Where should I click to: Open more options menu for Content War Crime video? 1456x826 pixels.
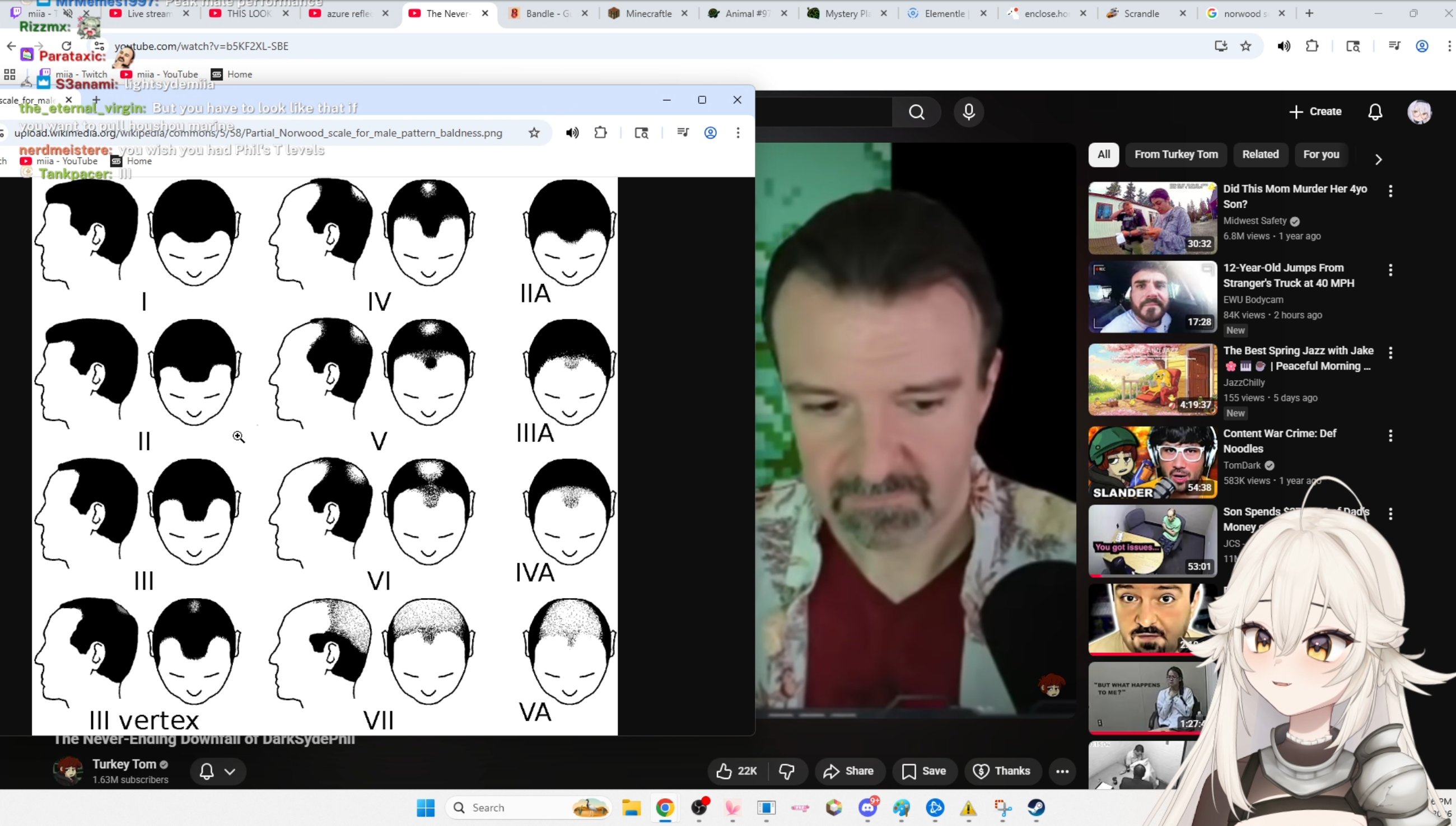pos(1390,436)
